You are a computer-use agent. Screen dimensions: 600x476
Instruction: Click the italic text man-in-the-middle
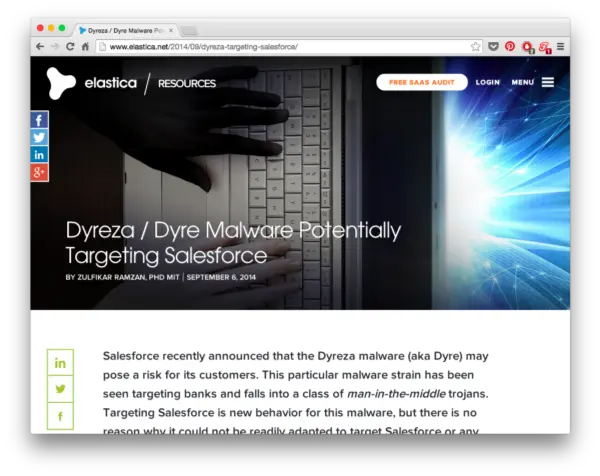click(396, 394)
